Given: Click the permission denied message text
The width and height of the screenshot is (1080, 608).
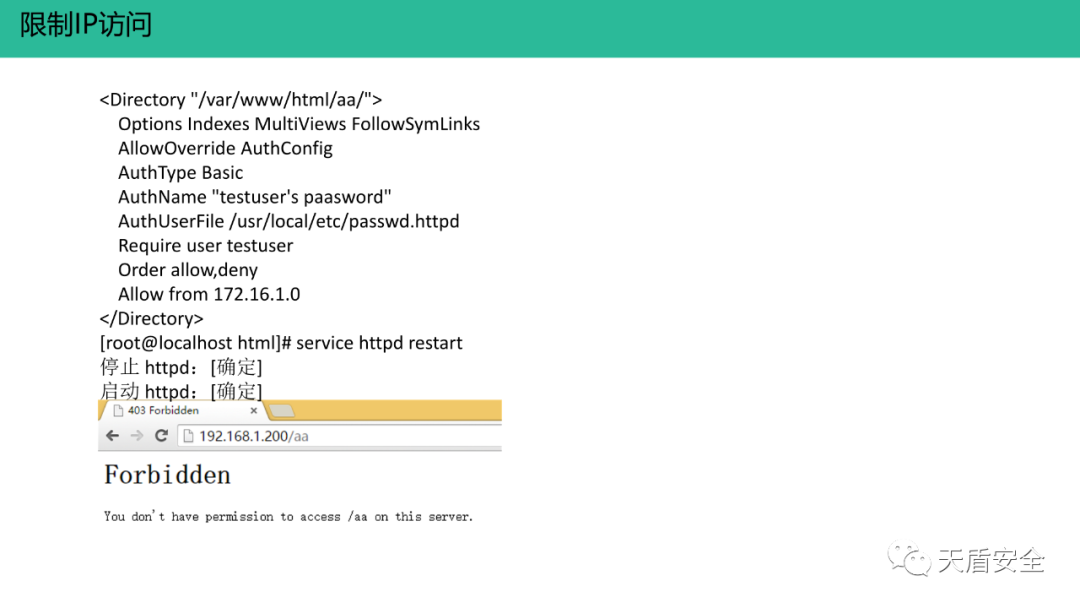Looking at the screenshot, I should tap(289, 516).
